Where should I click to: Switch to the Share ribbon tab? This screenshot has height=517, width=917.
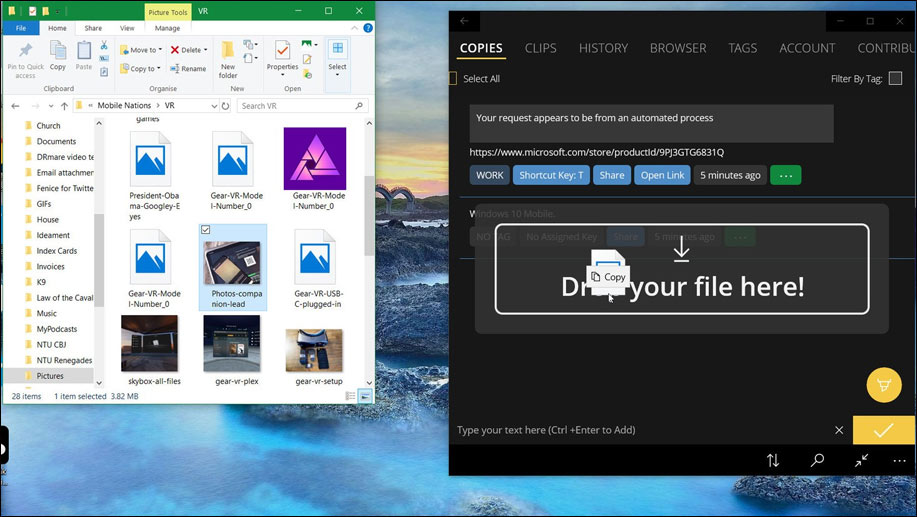click(x=93, y=28)
